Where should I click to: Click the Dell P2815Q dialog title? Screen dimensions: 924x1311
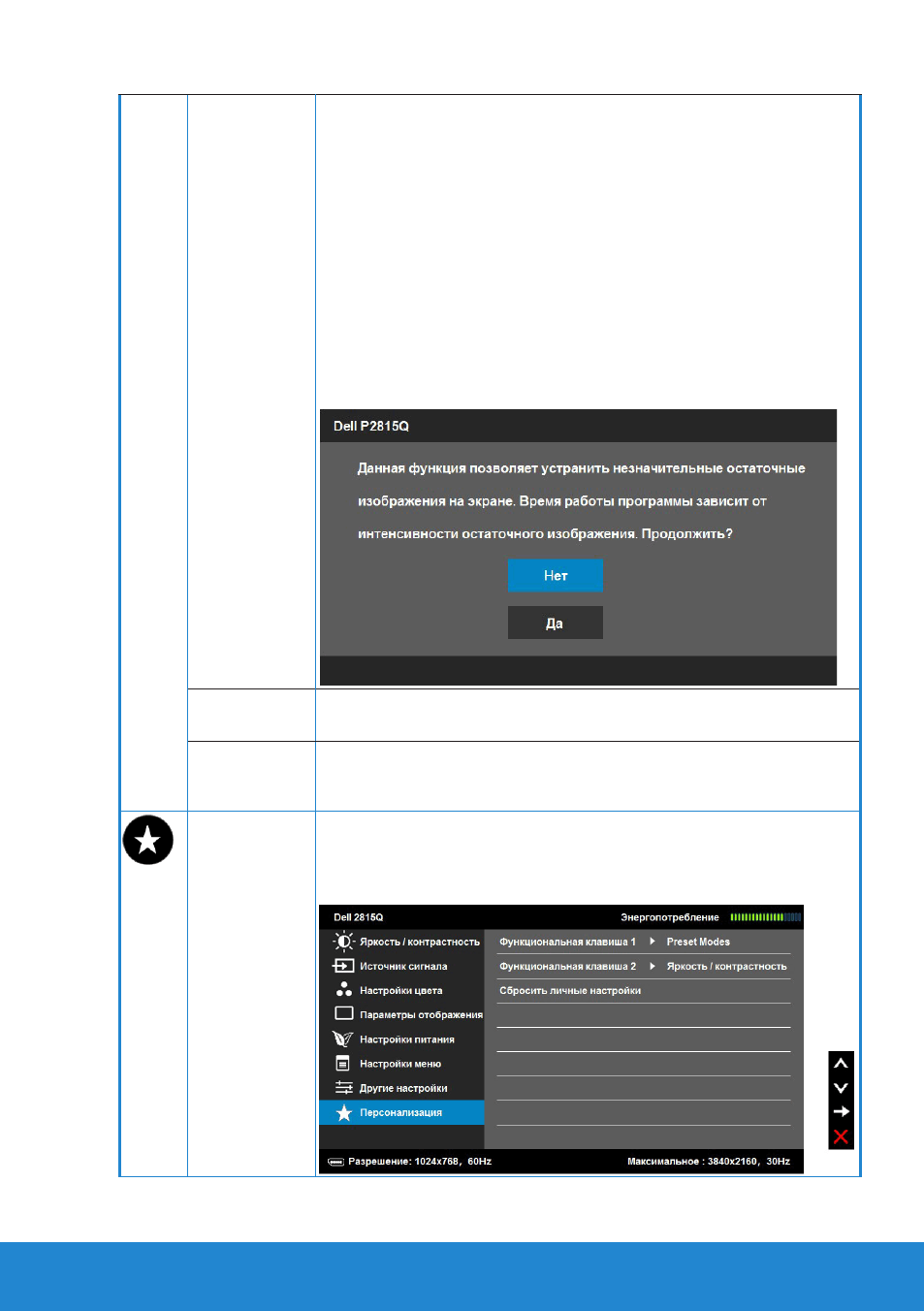371,426
